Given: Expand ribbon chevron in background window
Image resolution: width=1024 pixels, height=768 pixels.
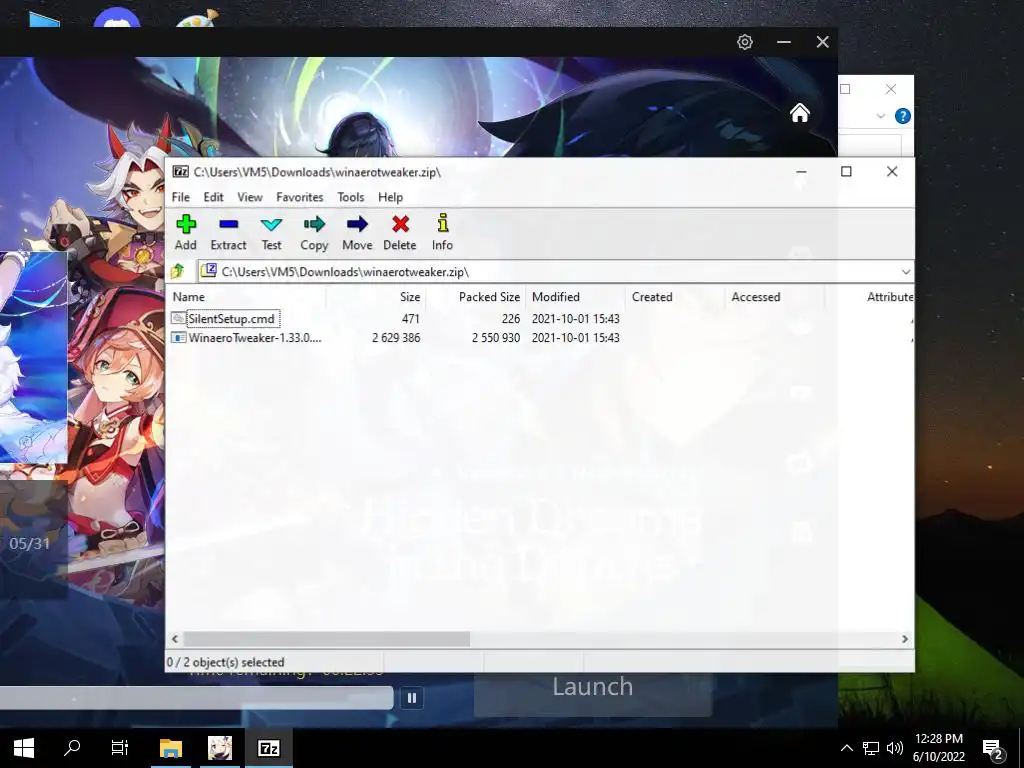Looking at the screenshot, I should (880, 116).
